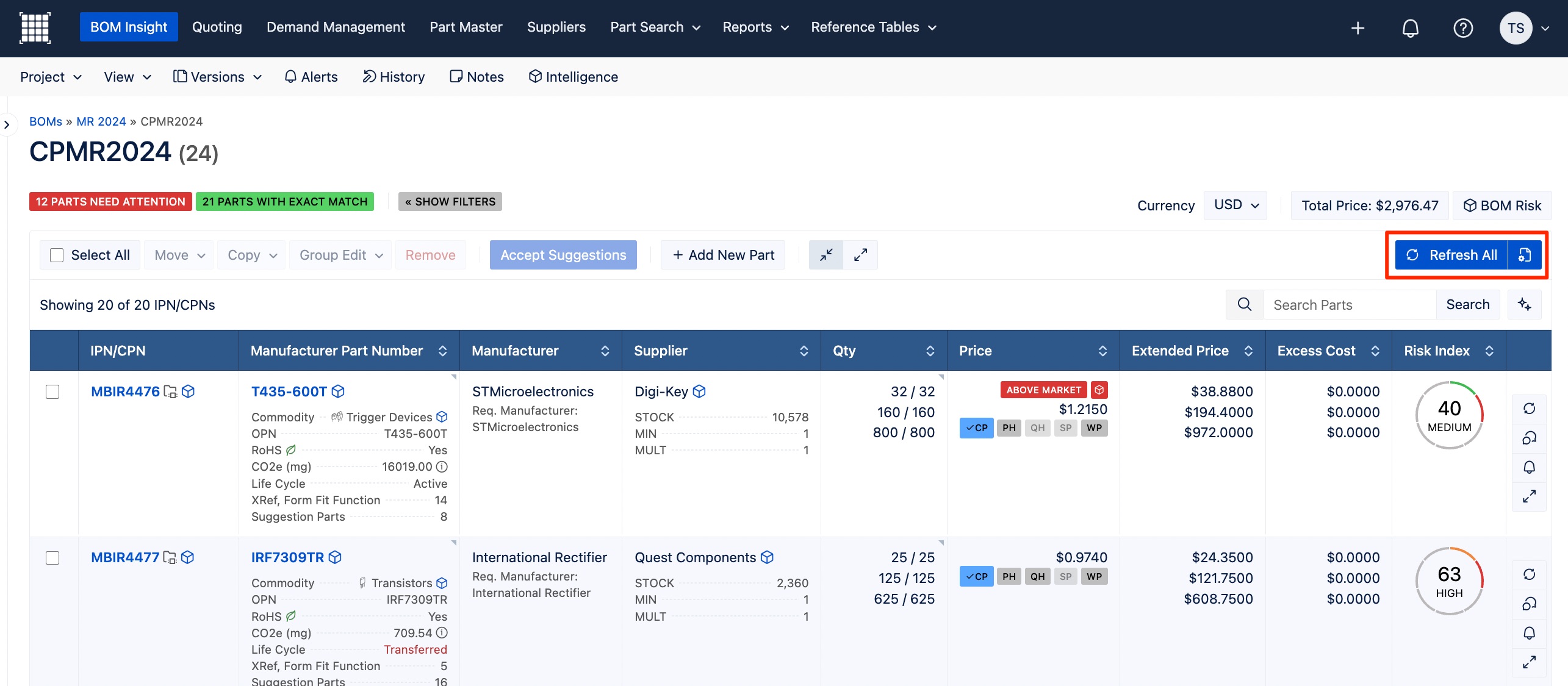Image resolution: width=1568 pixels, height=686 pixels.
Task: Expand all rows icon button
Action: (x=860, y=255)
